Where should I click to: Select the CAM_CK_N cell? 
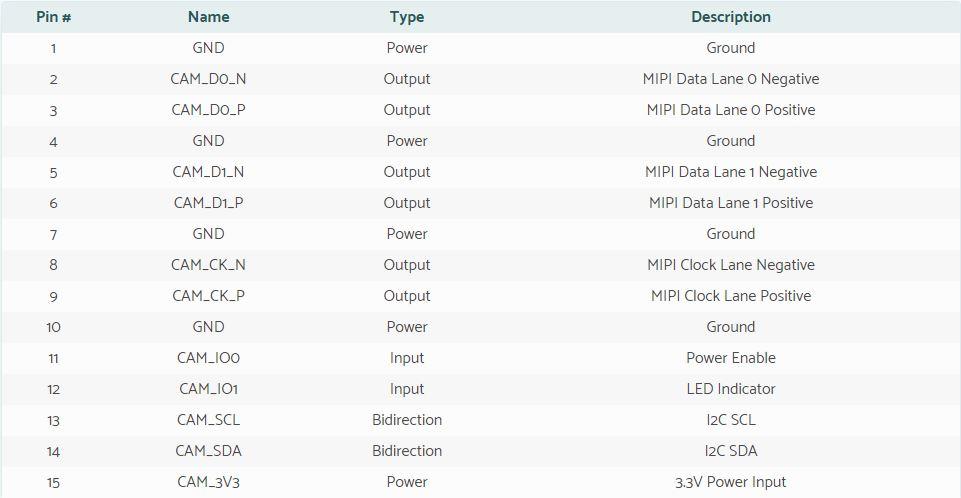(208, 265)
